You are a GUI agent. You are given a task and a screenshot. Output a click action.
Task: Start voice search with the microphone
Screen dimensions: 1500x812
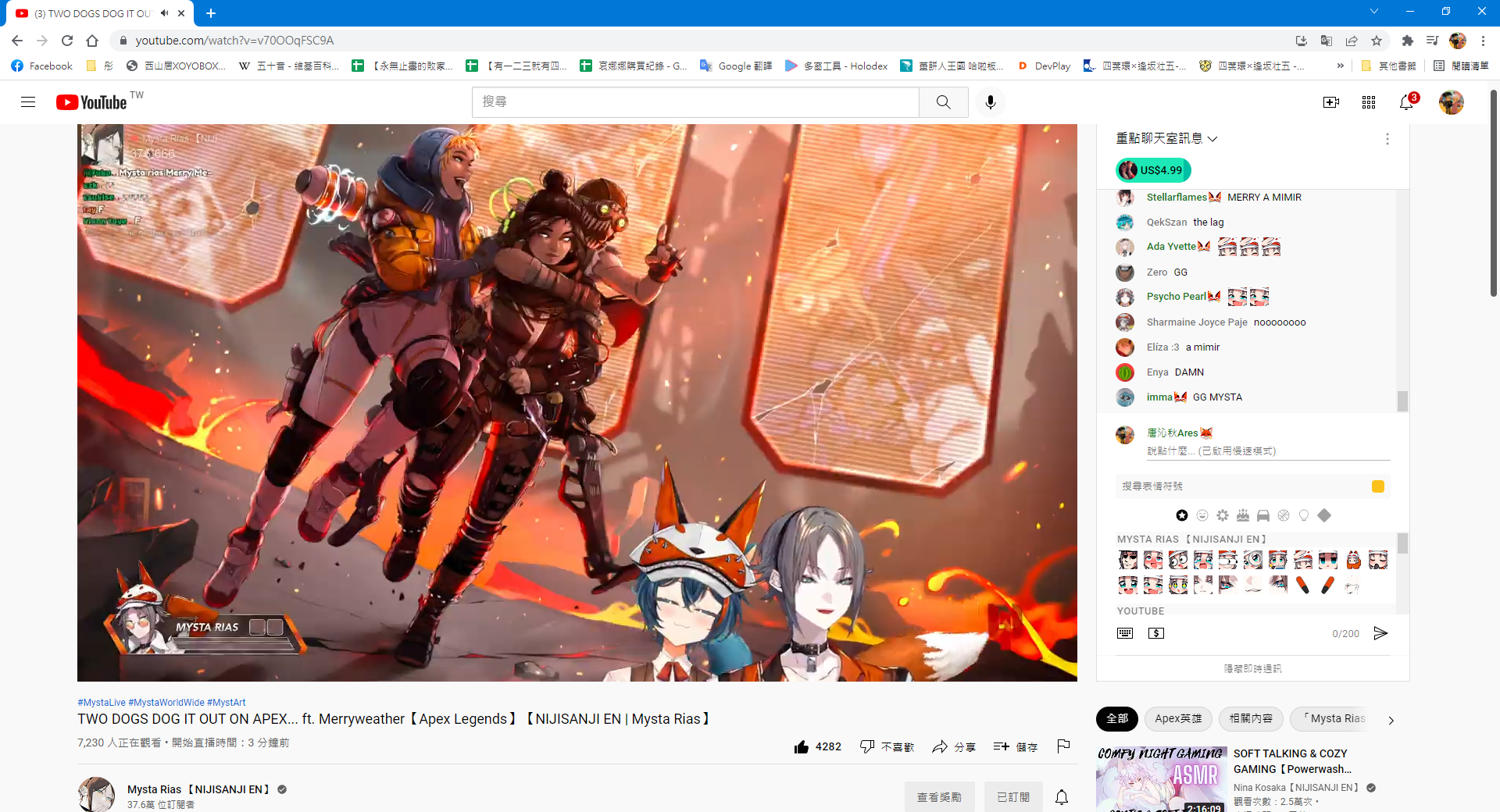tap(991, 102)
